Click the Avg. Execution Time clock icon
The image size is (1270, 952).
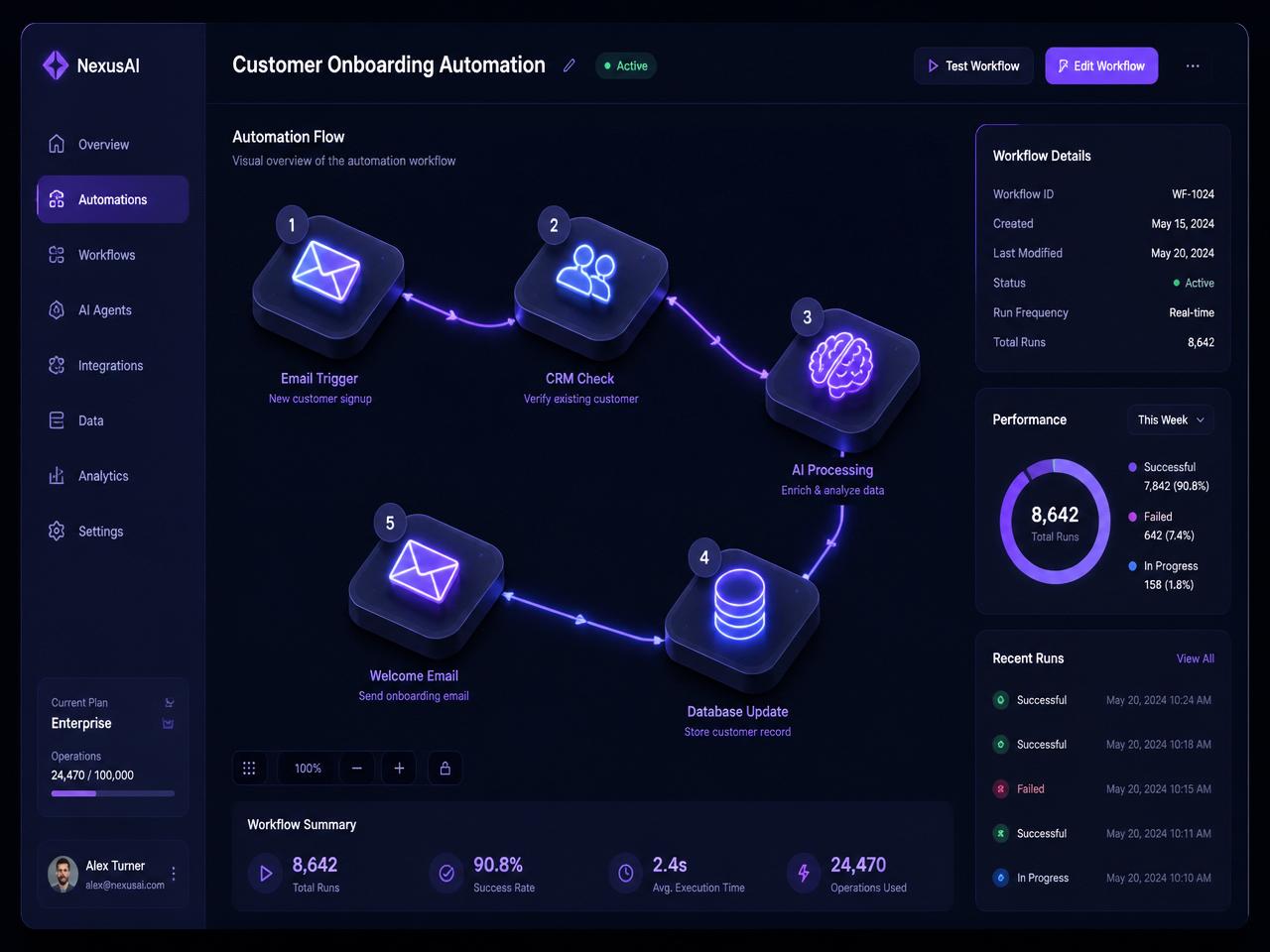pyautogui.click(x=625, y=874)
